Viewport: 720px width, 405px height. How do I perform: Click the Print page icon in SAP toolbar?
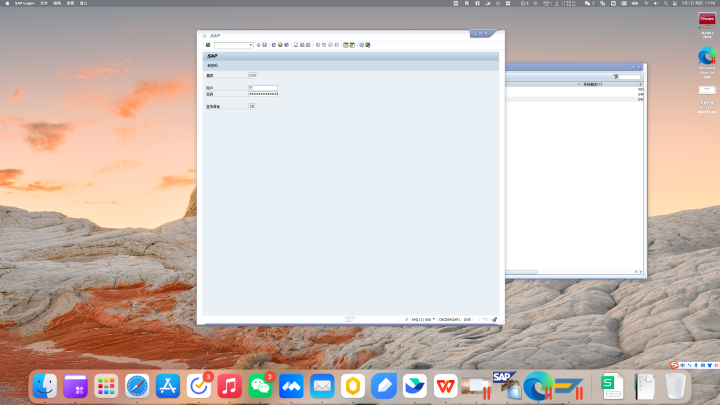[296, 45]
